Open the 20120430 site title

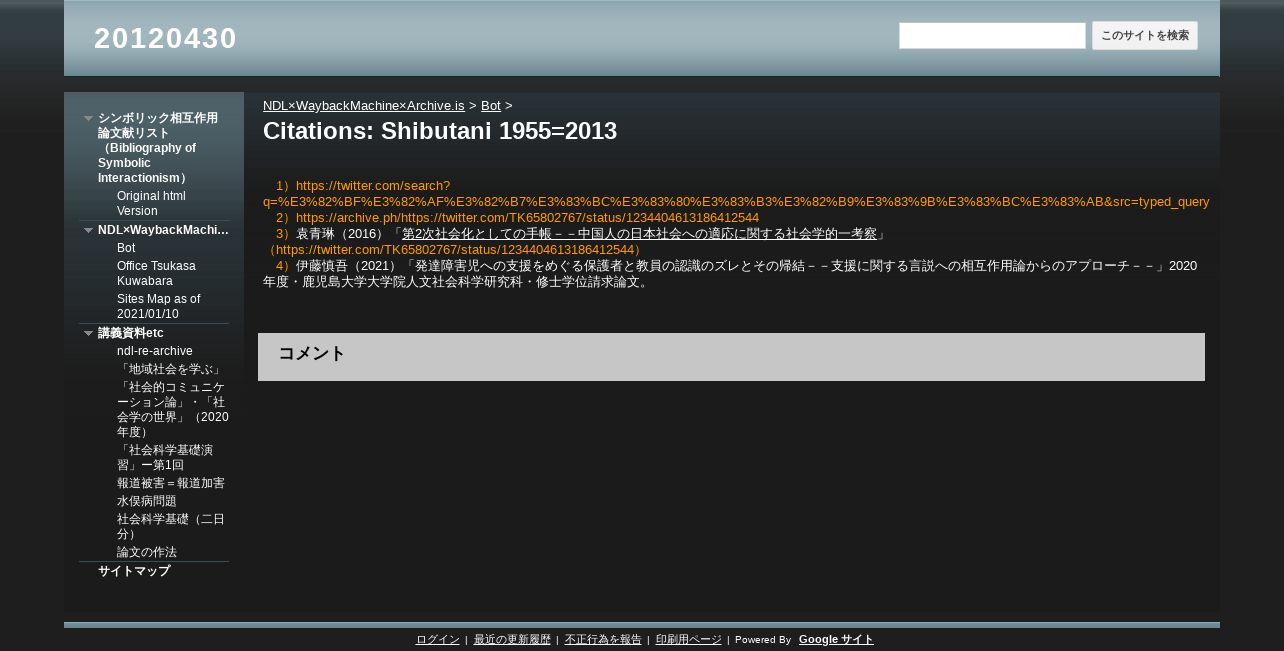(x=165, y=38)
